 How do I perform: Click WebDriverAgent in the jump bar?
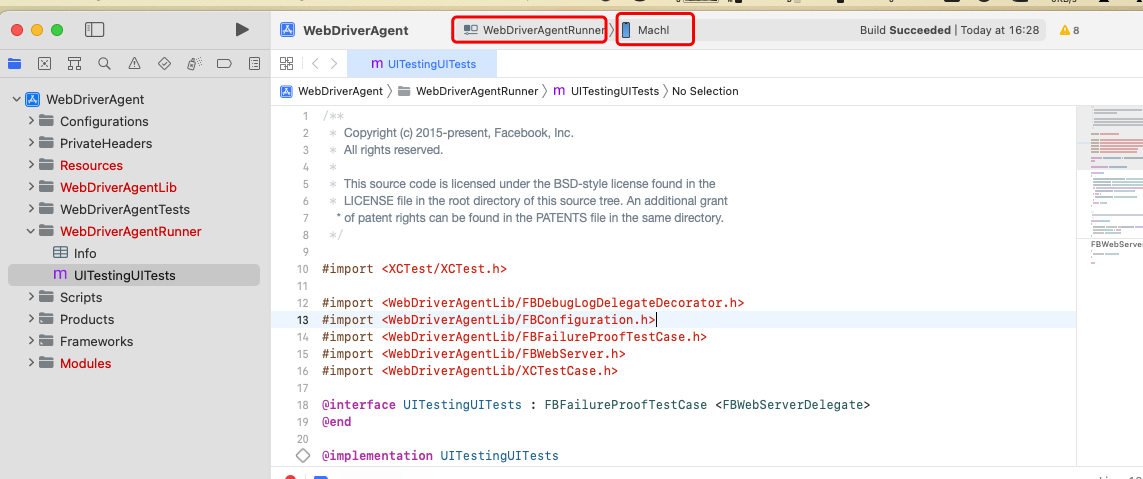[332, 91]
